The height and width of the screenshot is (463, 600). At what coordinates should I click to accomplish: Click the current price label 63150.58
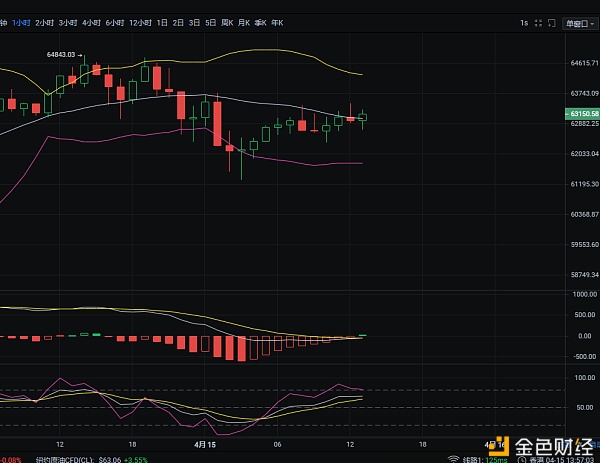point(581,116)
